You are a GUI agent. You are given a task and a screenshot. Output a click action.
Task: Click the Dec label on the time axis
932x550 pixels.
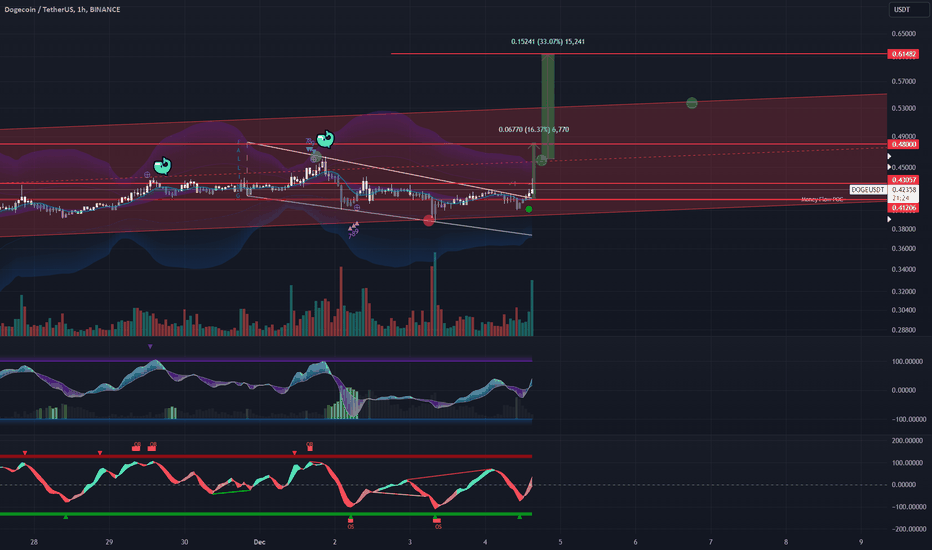pos(259,542)
